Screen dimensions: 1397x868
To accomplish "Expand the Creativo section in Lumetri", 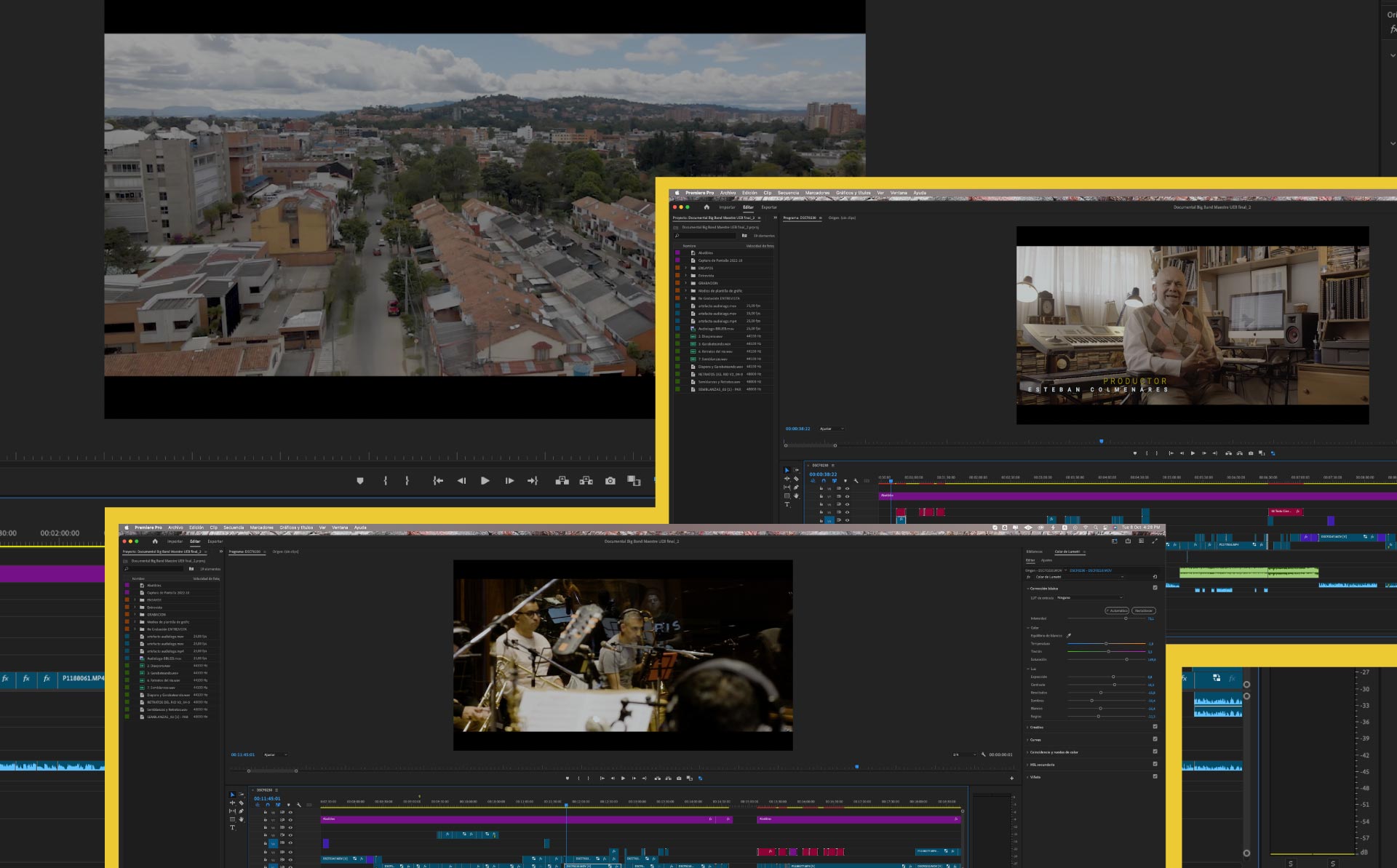I will tap(1036, 727).
